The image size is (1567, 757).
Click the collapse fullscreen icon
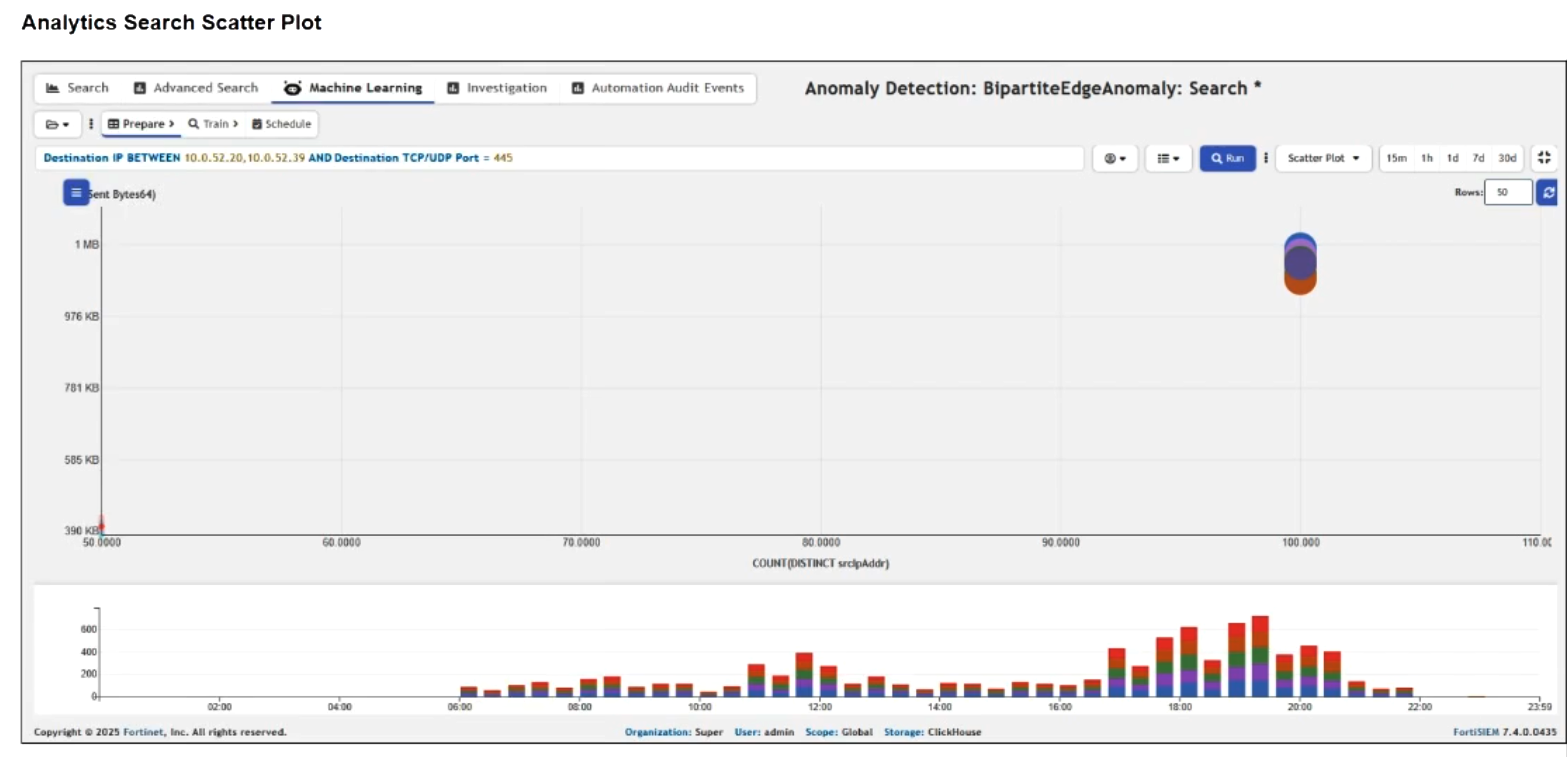(1545, 158)
